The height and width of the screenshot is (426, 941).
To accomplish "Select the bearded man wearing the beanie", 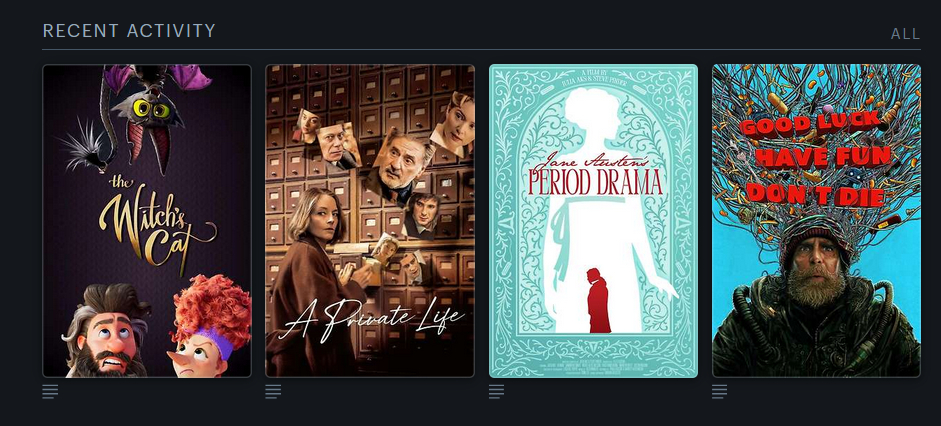I will click(816, 300).
